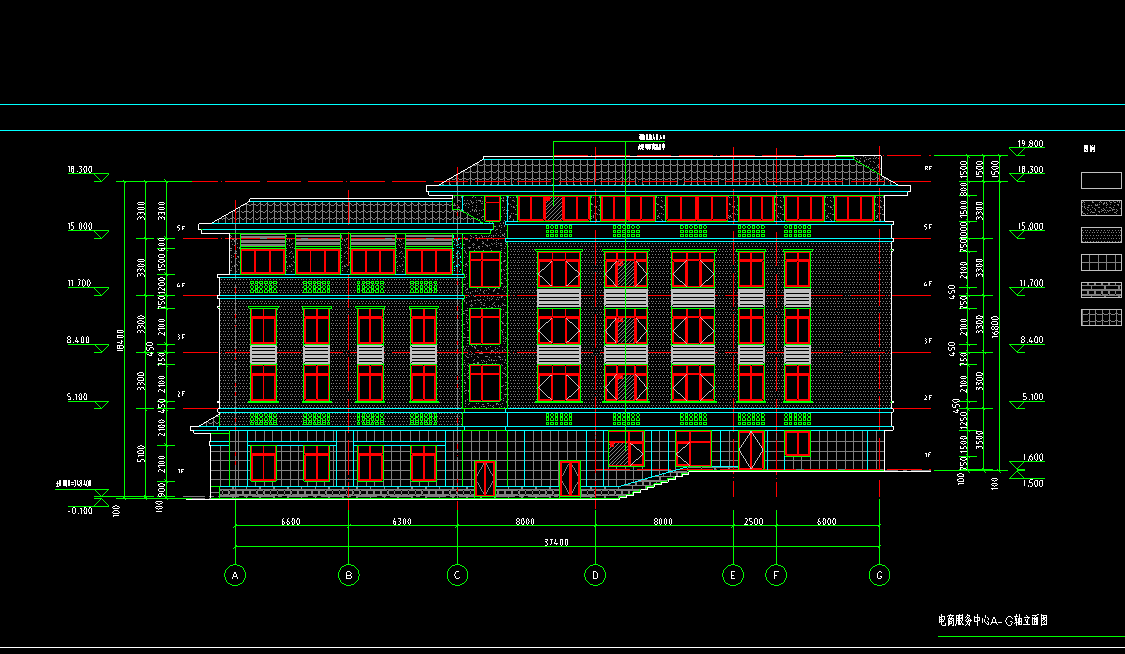
Task: Click the -0.100 elevation label
Action: (80, 511)
